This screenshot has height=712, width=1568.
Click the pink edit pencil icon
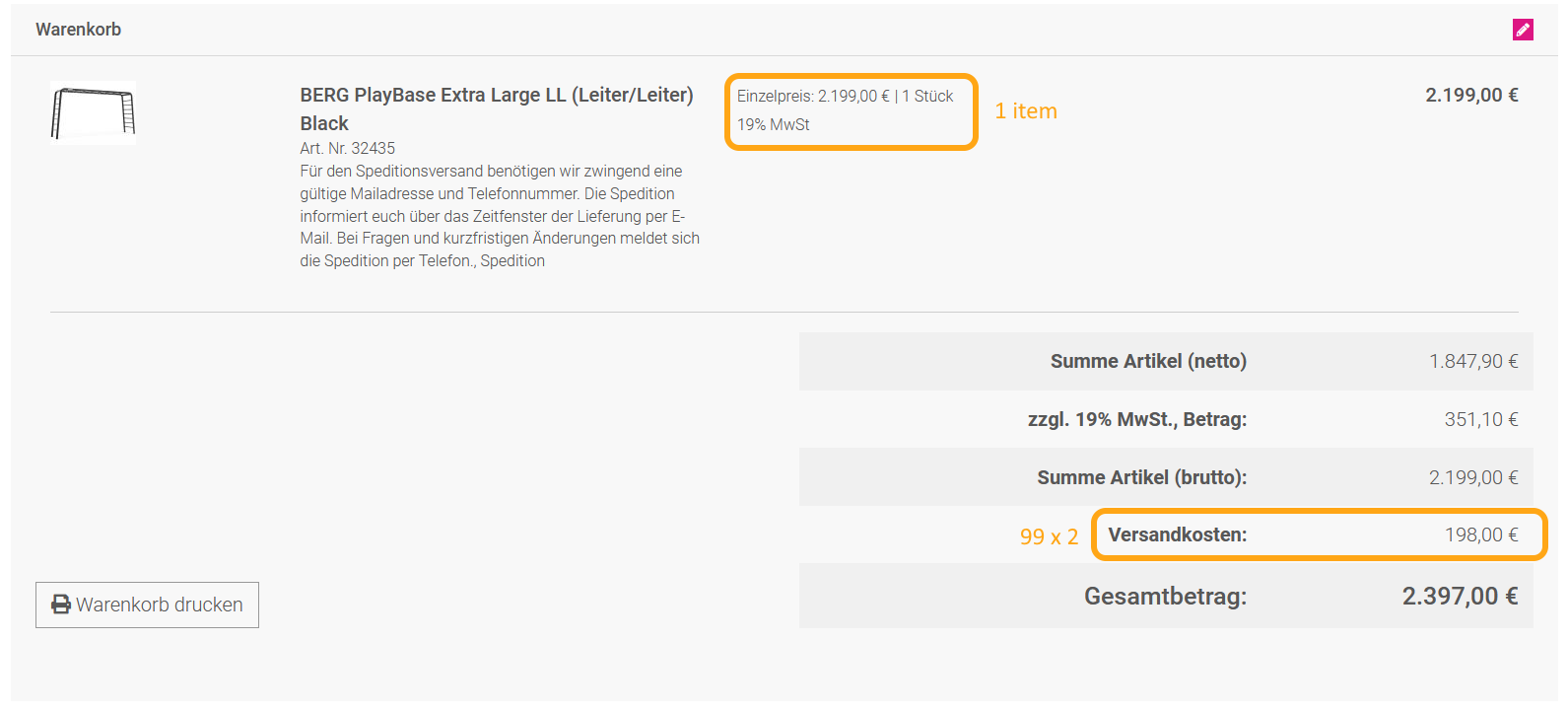pos(1523,30)
